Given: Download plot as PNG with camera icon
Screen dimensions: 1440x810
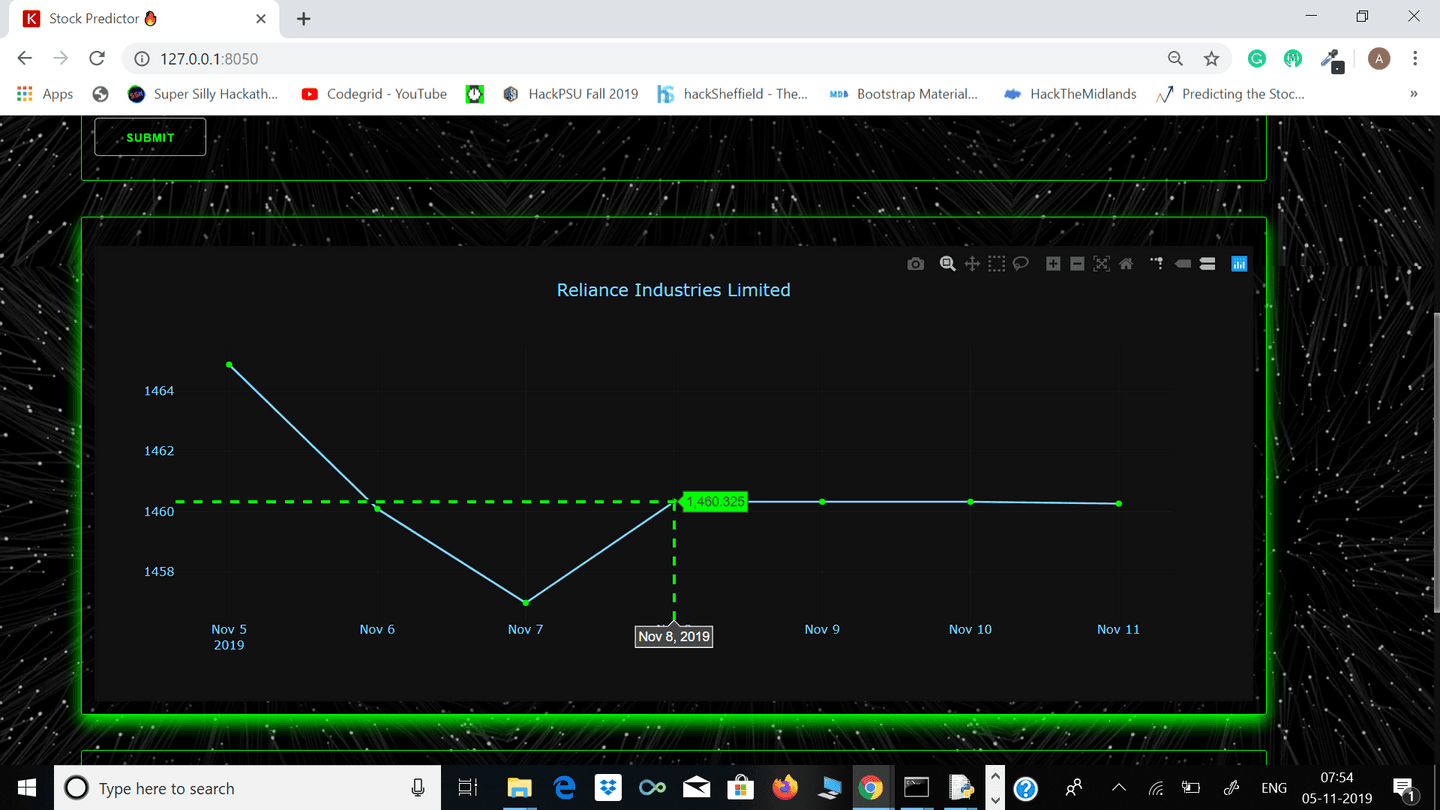Looking at the screenshot, I should click(915, 264).
